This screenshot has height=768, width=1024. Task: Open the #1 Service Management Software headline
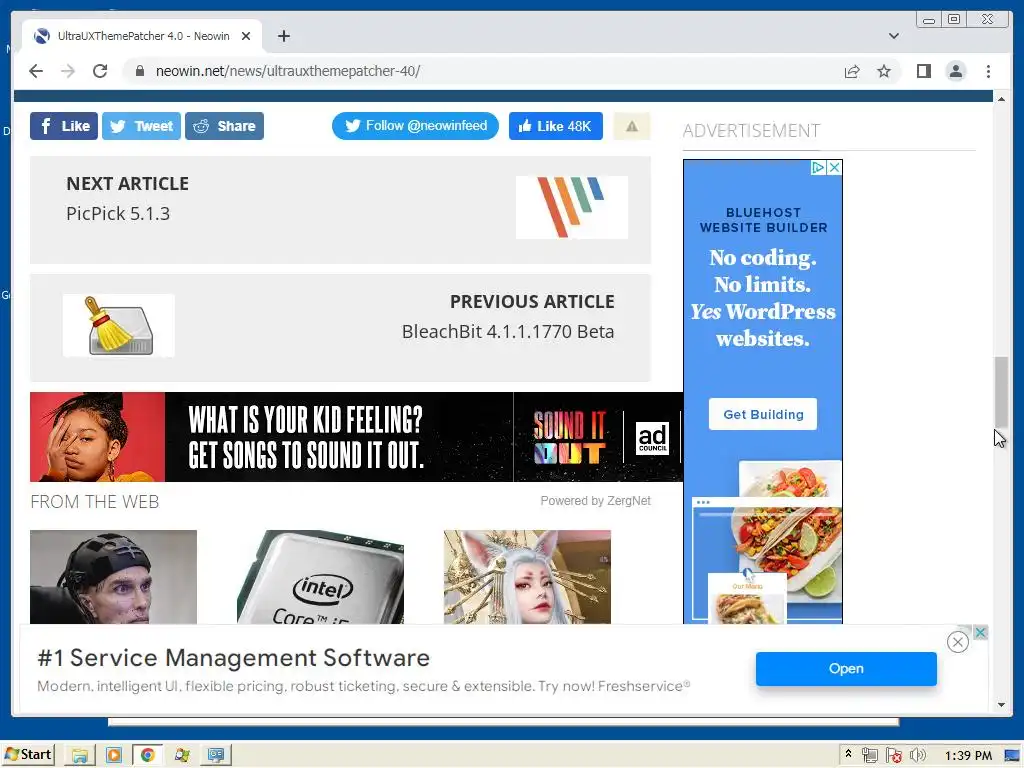click(234, 658)
